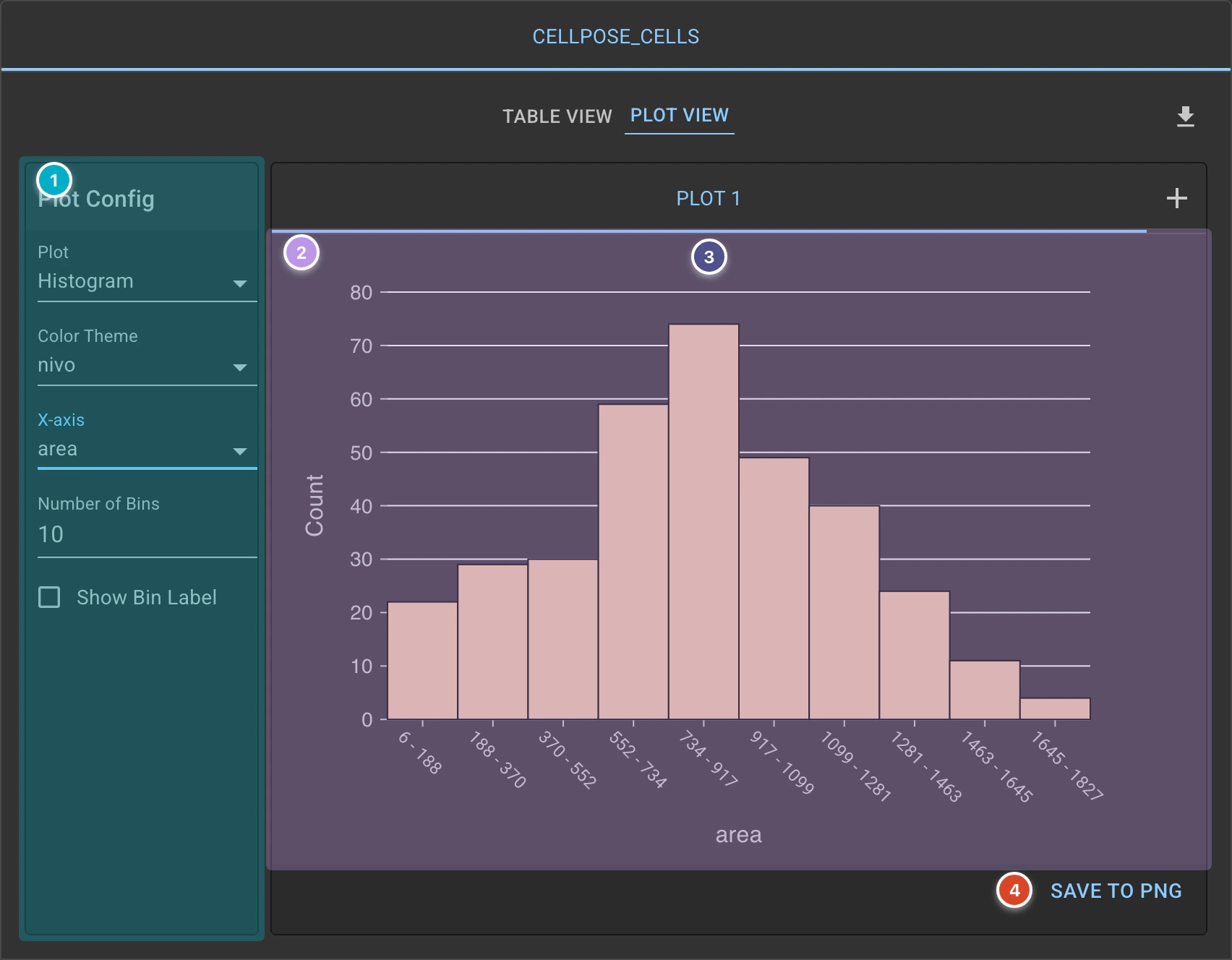
Task: Click the histogram bar for 552 - 734
Action: click(x=633, y=562)
